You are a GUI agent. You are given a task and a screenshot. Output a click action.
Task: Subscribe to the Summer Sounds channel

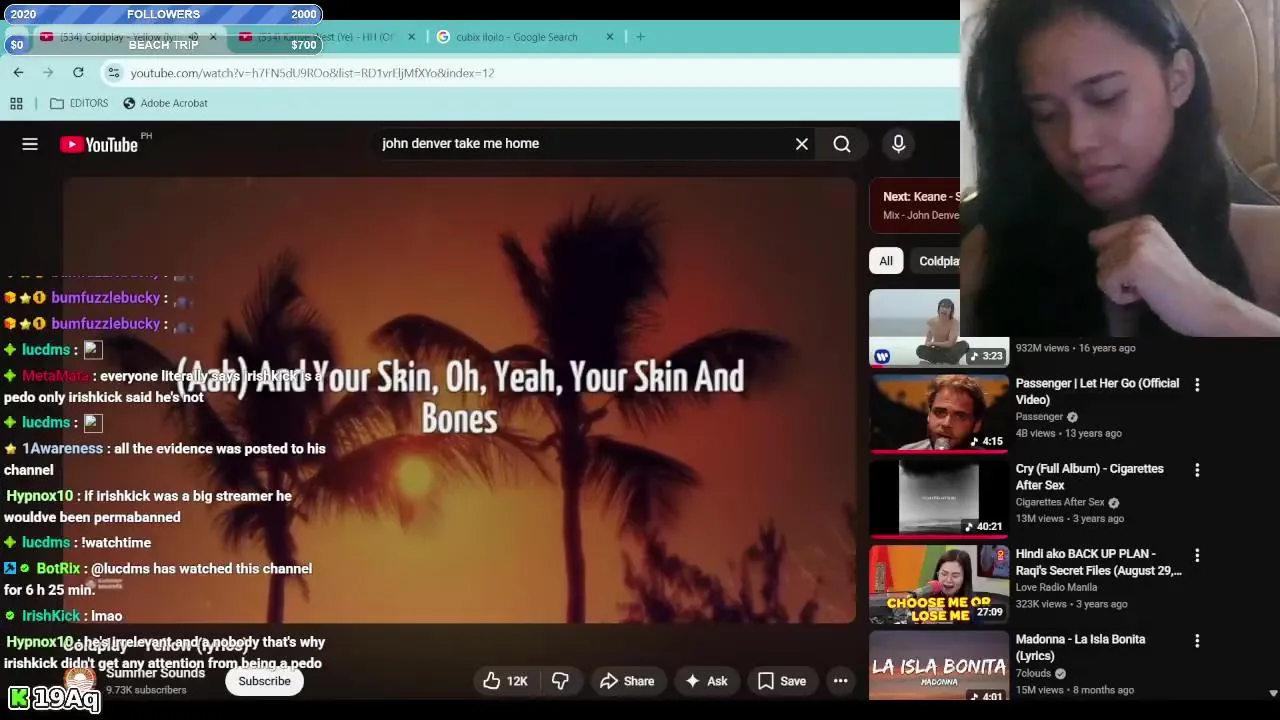(264, 681)
